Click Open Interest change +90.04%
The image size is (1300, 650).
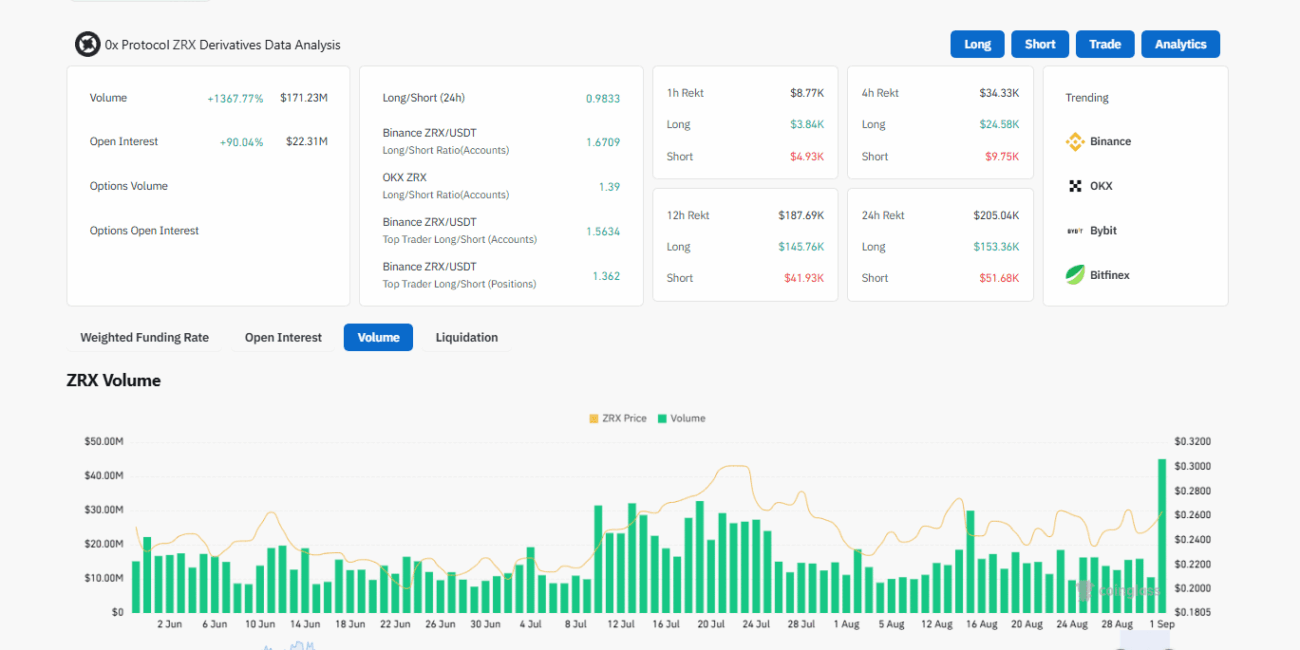(x=241, y=143)
